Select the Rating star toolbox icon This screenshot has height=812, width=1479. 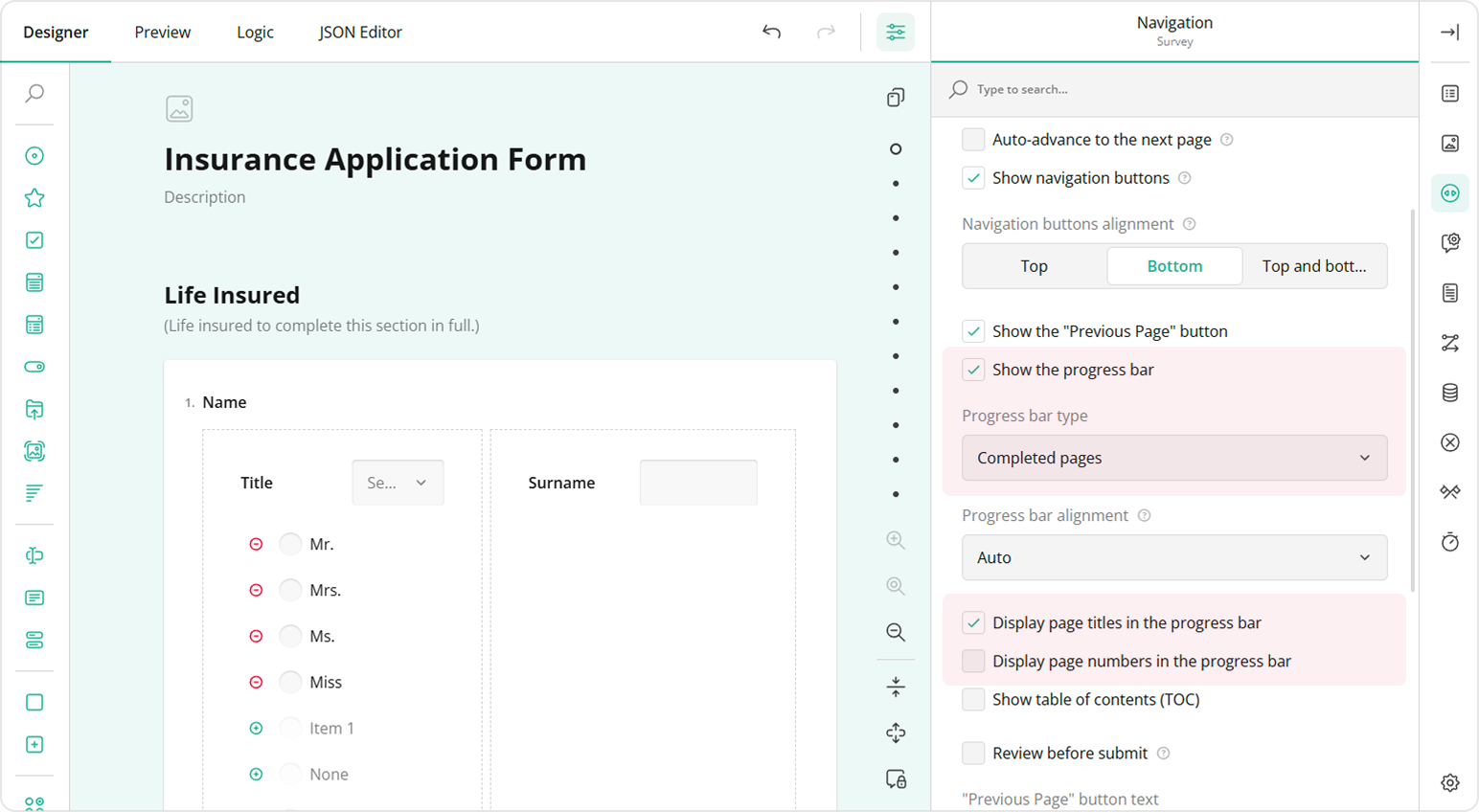[x=34, y=198]
